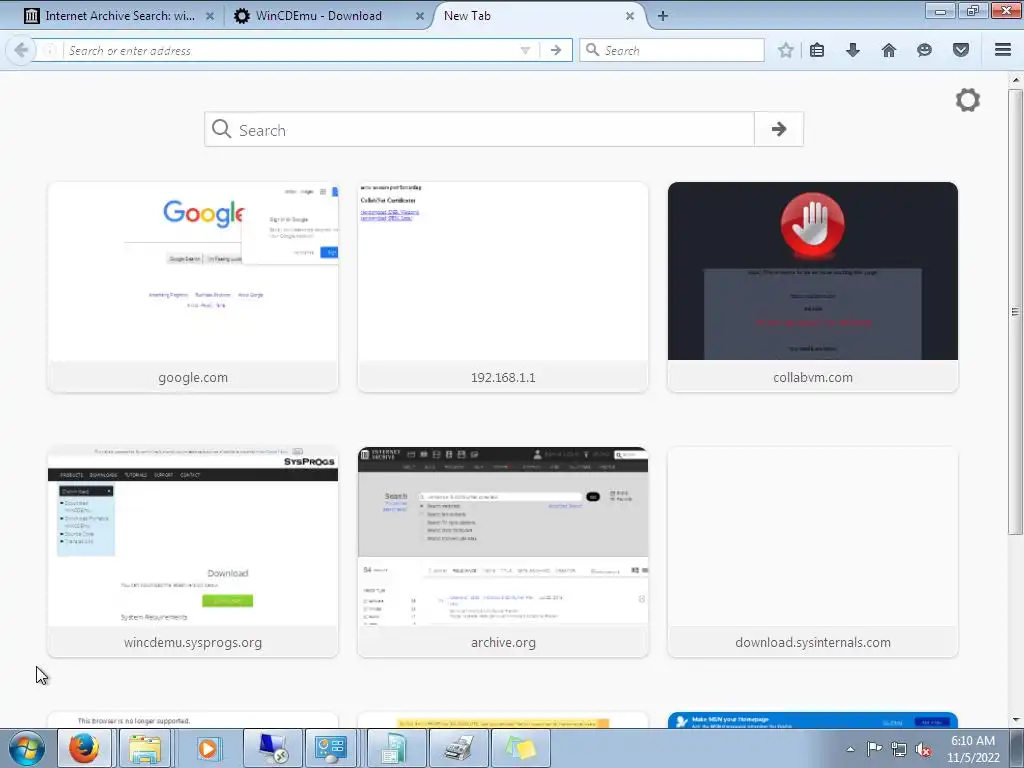Viewport: 1024px width, 768px height.
Task: Close the WinCDEmu - Download tab
Action: click(x=420, y=16)
